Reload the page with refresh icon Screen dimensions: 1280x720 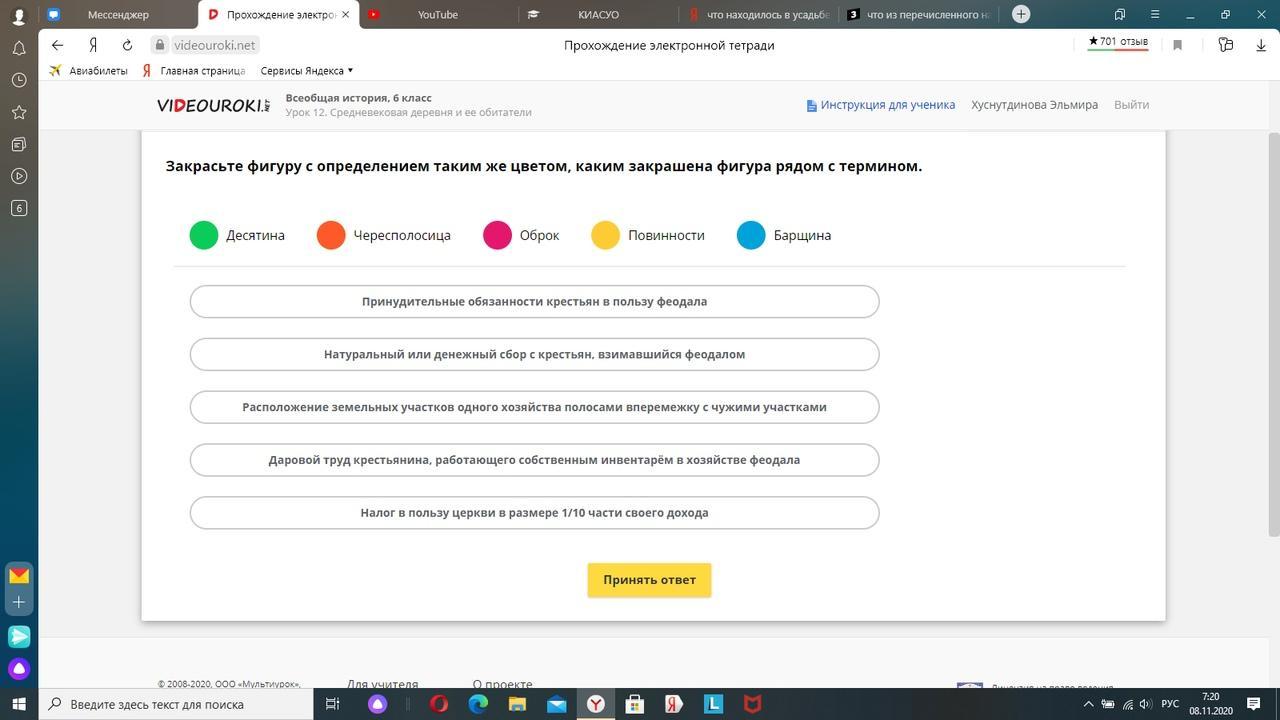coord(127,45)
